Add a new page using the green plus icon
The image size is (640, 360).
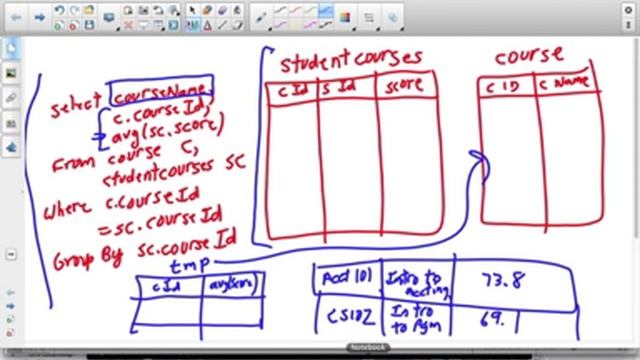coord(59,25)
